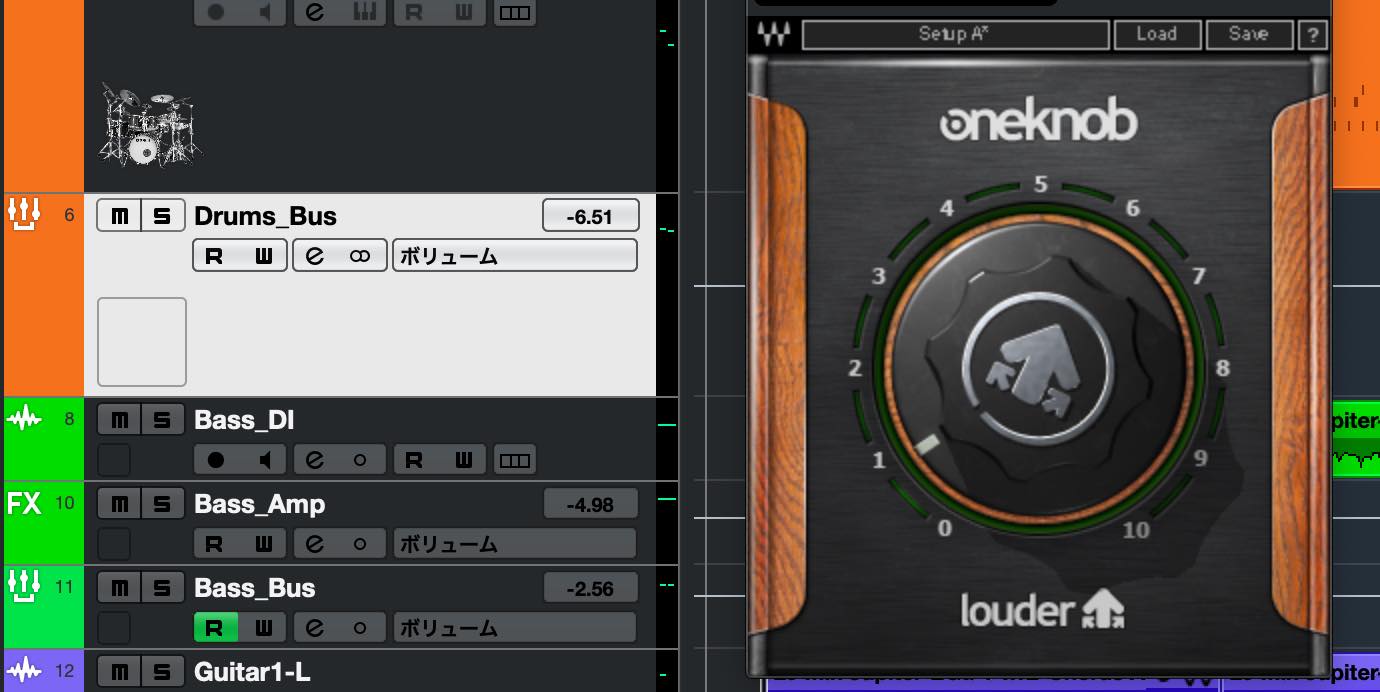
Task: Click the drum kit track picture
Action: pos(150,125)
